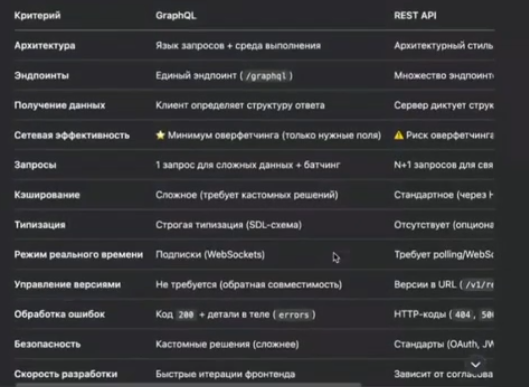
Task: Click the errors code snippet
Action: coord(294,315)
